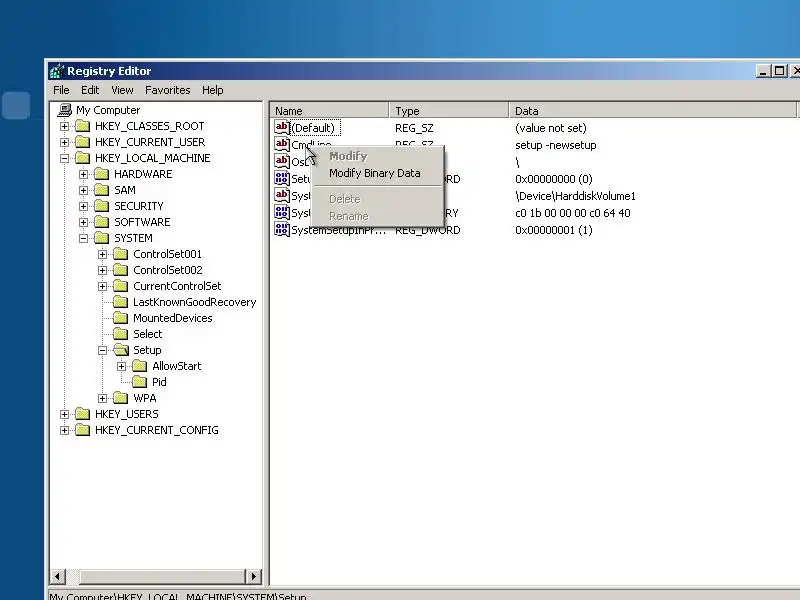Choose Modify Binary Data in context menu
This screenshot has width=800, height=600.
pos(378,173)
